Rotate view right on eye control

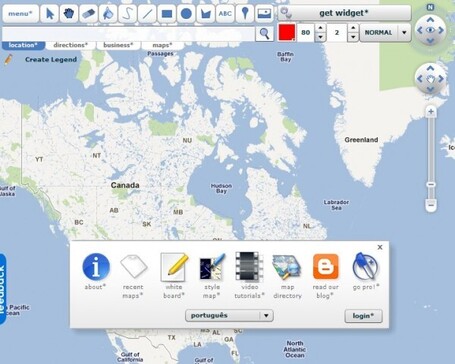pyautogui.click(x=441, y=30)
